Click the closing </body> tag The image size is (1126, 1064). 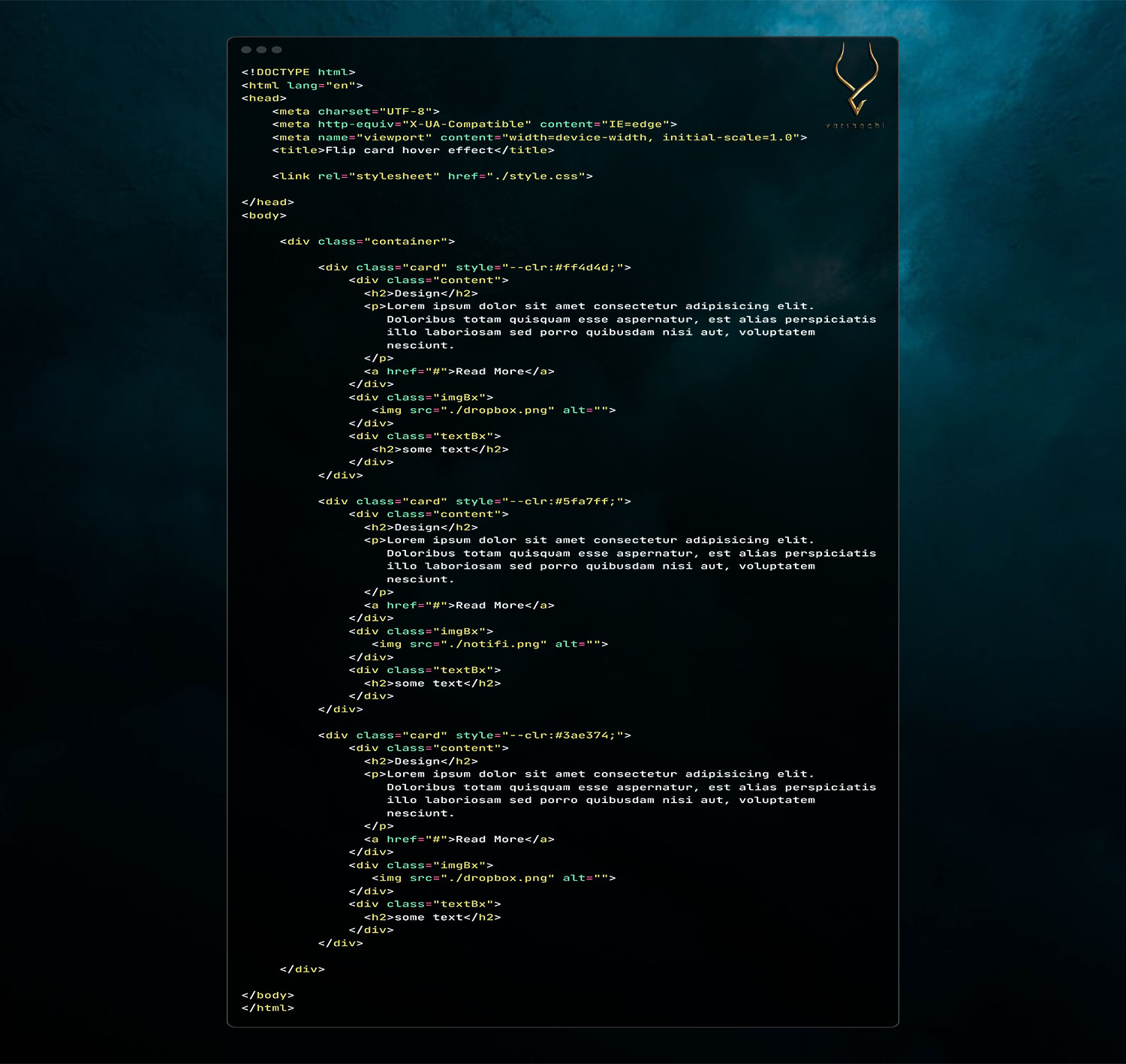click(267, 996)
